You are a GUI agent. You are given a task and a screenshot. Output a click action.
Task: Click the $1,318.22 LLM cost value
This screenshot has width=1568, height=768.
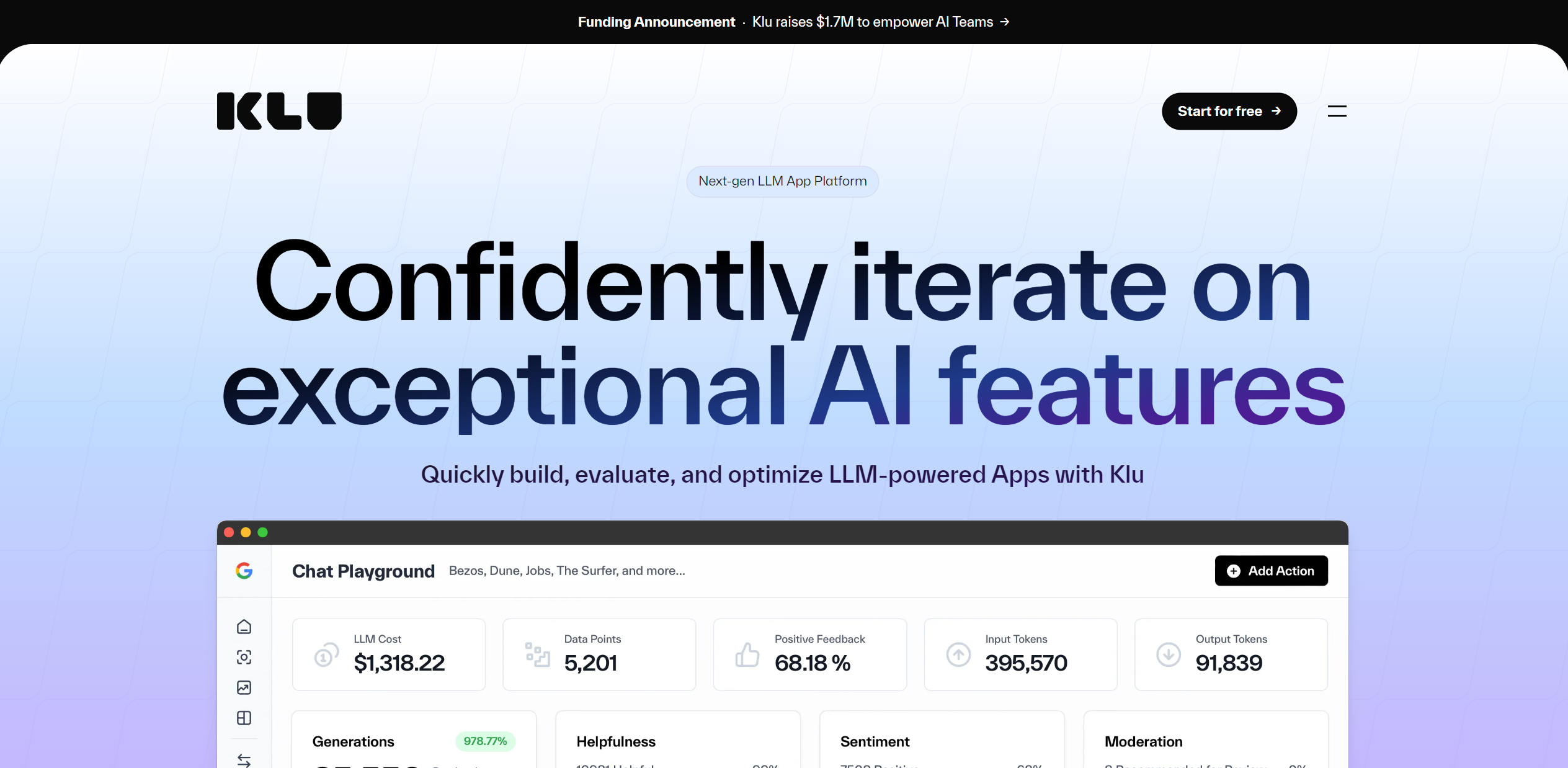[399, 663]
